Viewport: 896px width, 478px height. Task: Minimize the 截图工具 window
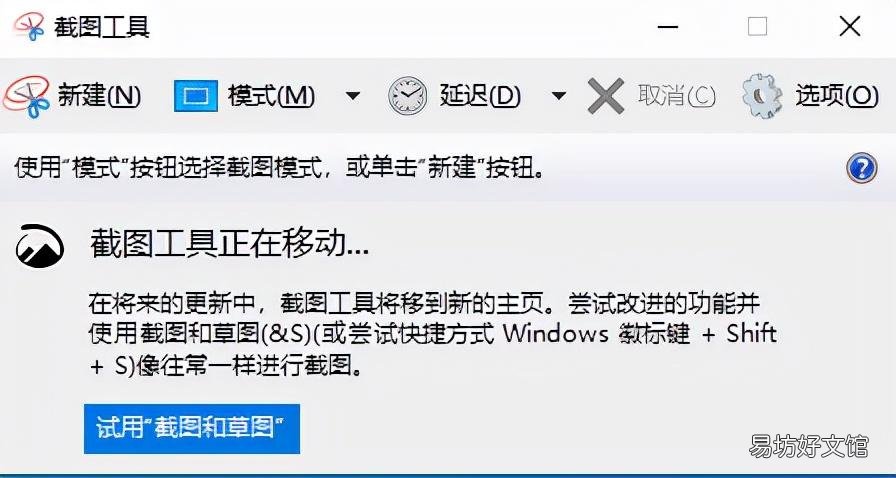click(x=667, y=27)
